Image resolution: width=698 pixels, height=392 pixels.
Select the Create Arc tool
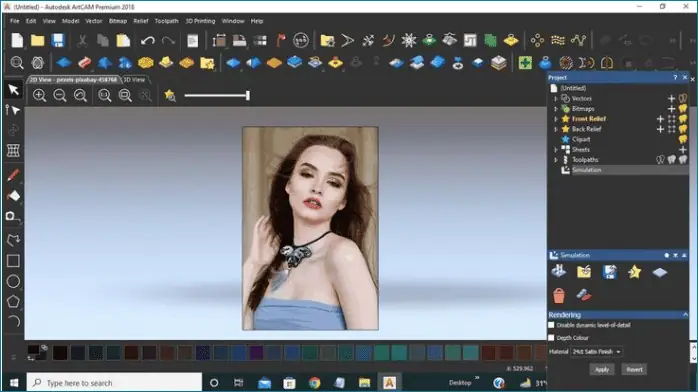[14, 321]
